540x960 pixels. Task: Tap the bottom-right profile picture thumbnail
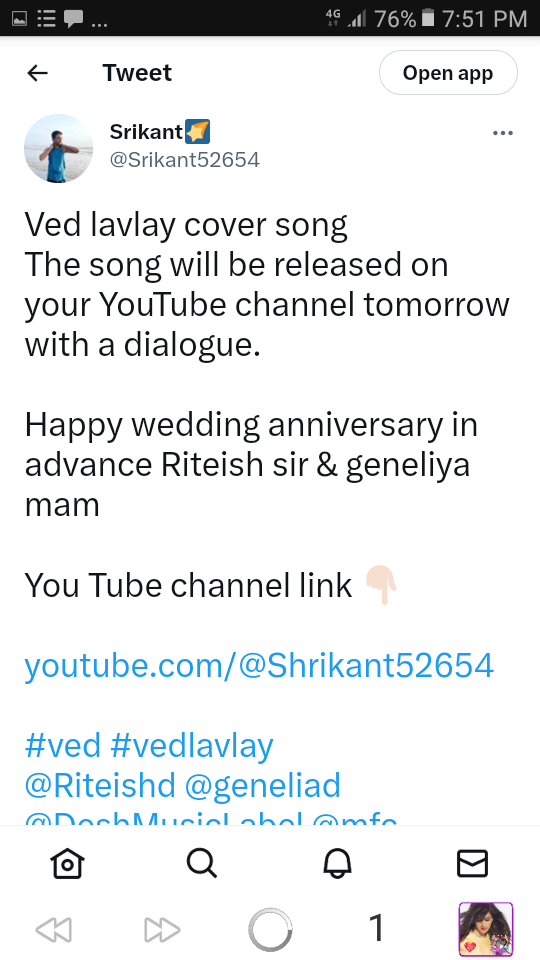pos(486,929)
